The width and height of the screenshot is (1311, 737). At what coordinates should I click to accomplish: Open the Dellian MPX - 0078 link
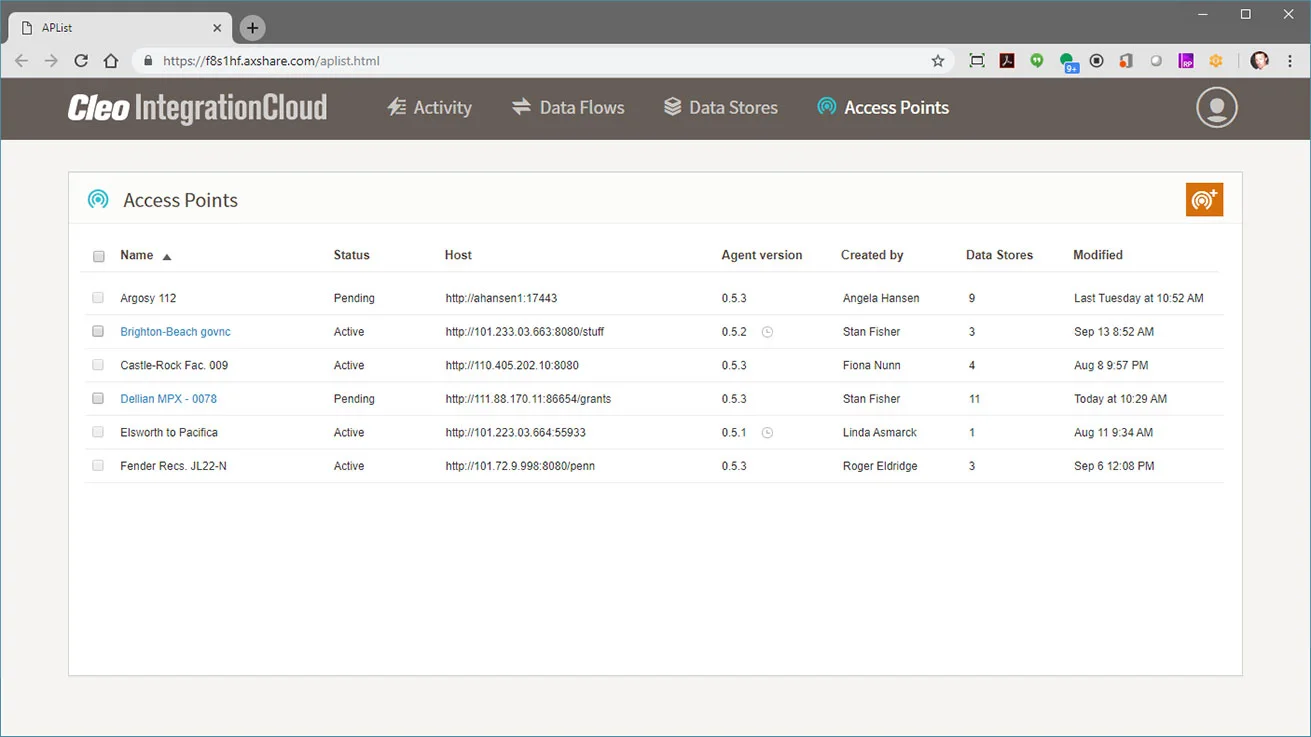[x=168, y=399]
